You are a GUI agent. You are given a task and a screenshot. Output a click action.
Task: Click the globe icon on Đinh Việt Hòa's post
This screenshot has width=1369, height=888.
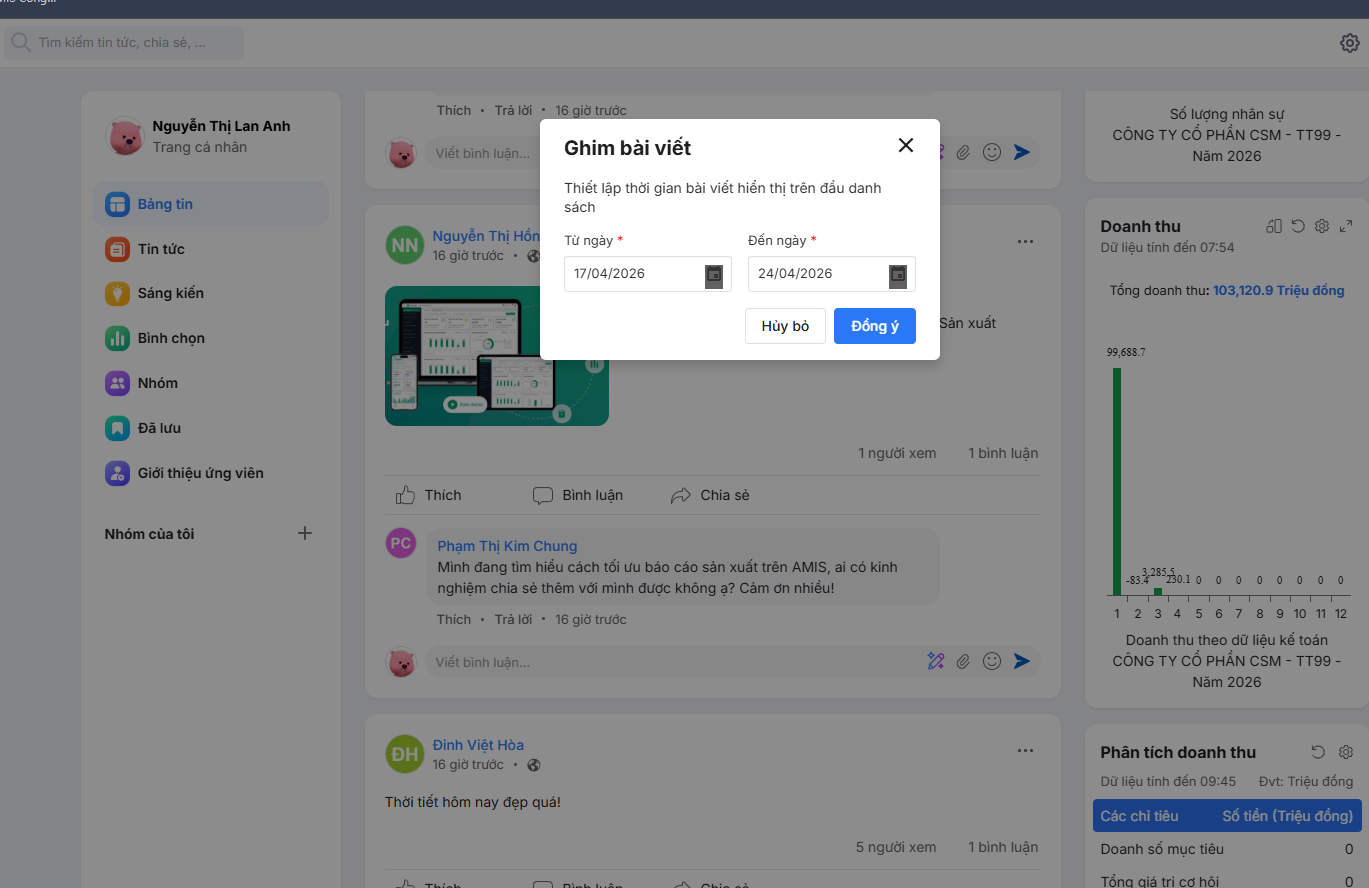point(534,765)
